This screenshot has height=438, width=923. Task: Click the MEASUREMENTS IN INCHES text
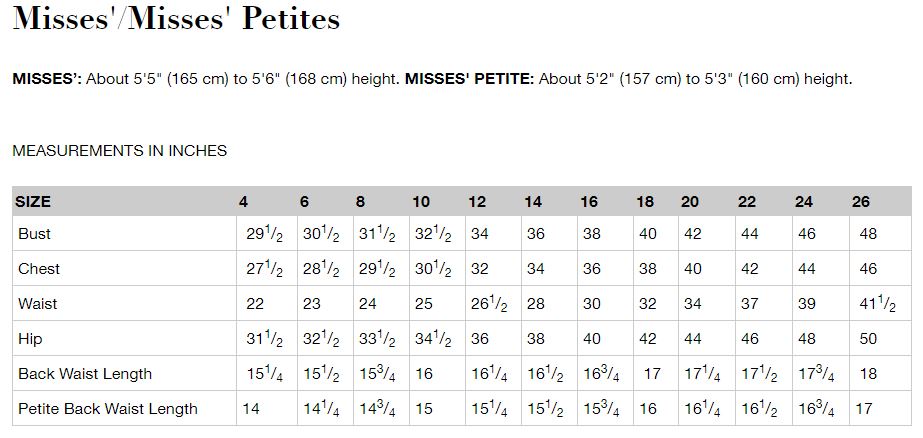point(119,151)
